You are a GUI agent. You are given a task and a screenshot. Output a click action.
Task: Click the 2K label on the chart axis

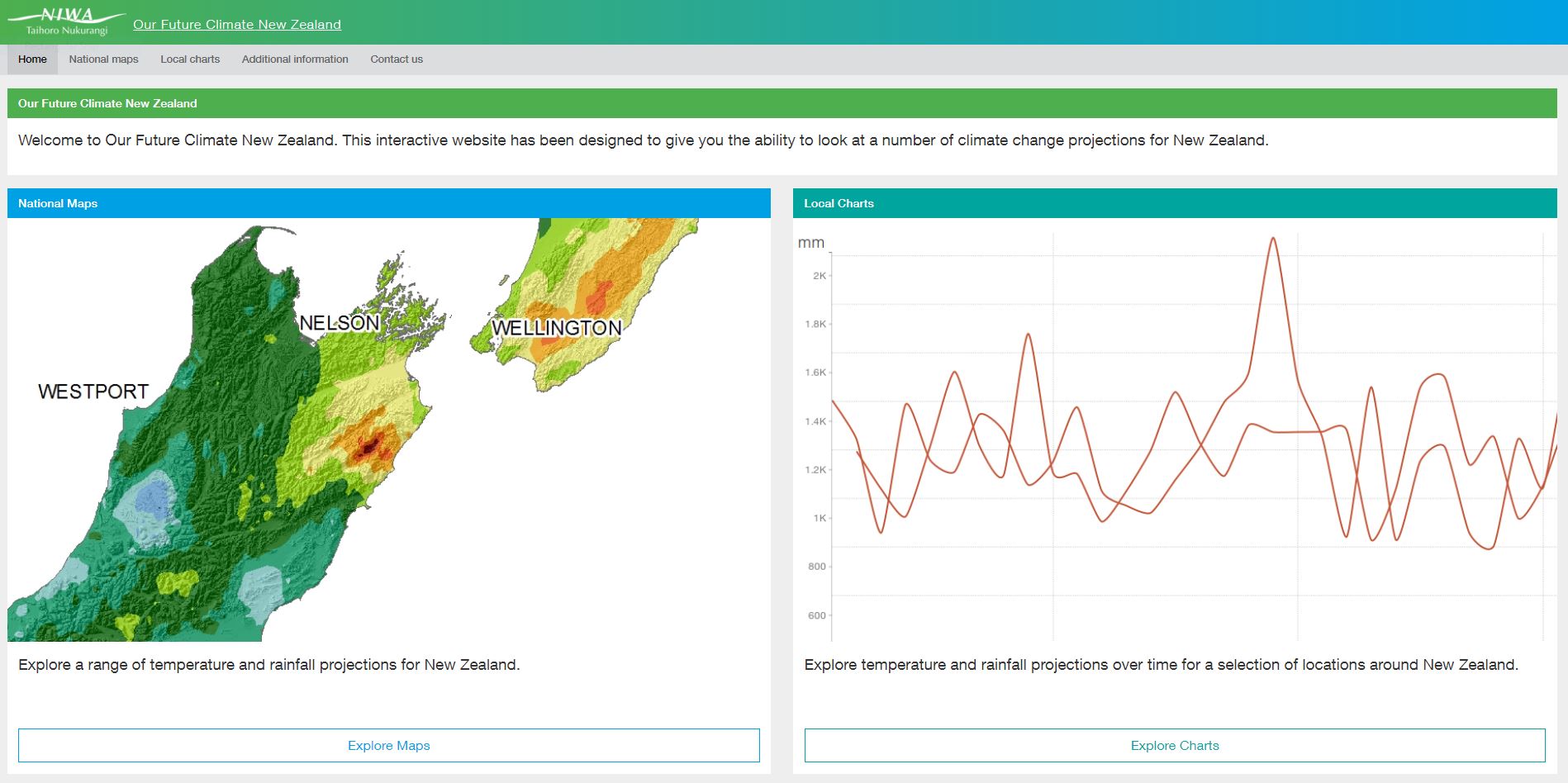click(x=819, y=276)
